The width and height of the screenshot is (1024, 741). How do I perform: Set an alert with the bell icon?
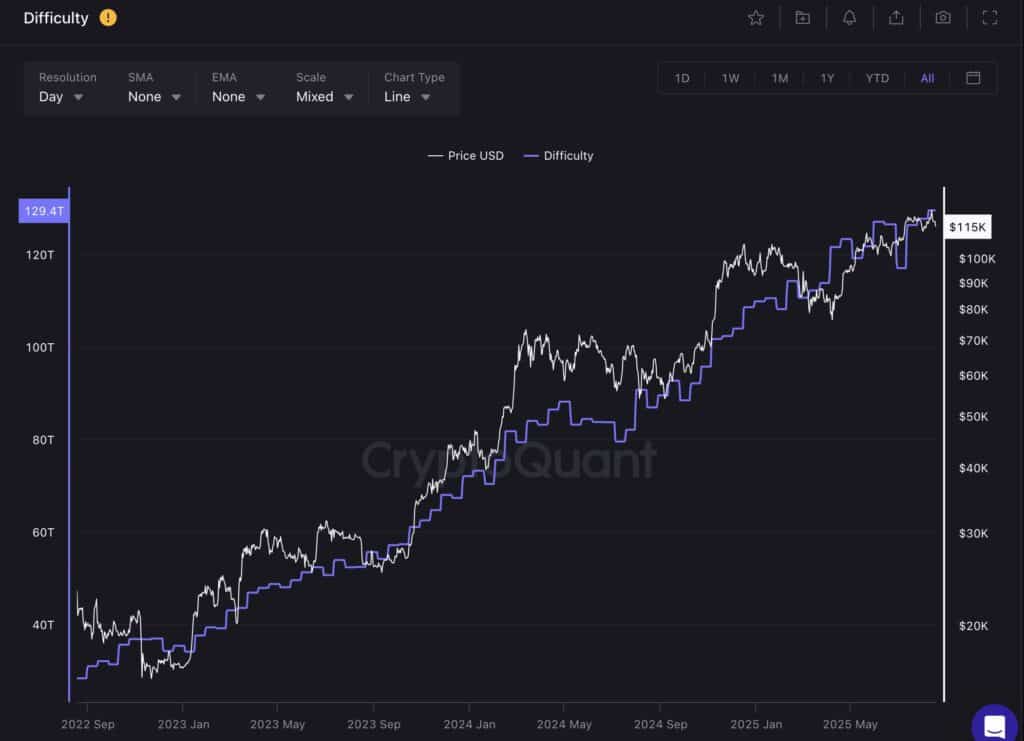[849, 18]
